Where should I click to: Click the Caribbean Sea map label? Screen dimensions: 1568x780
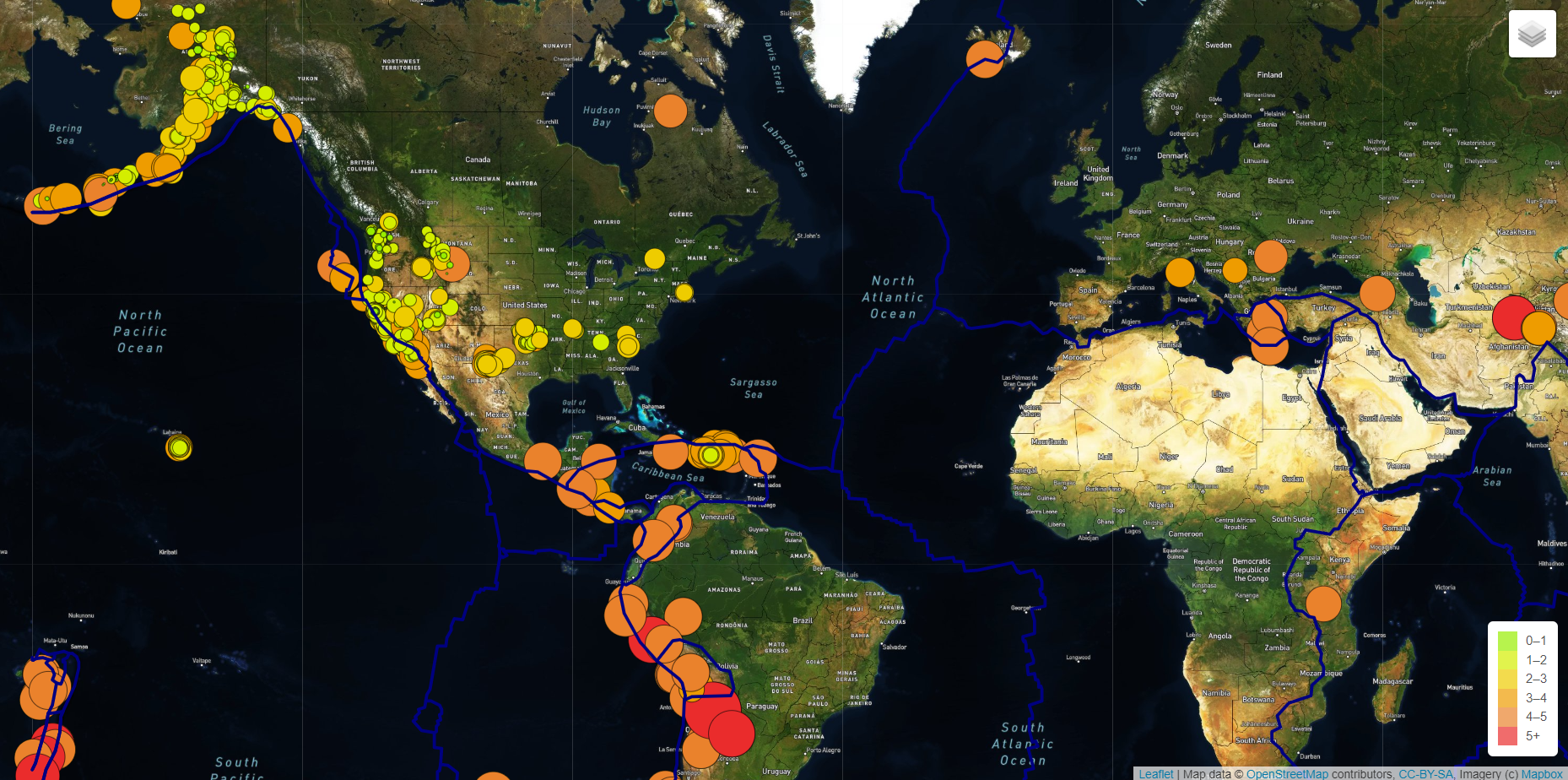668,473
